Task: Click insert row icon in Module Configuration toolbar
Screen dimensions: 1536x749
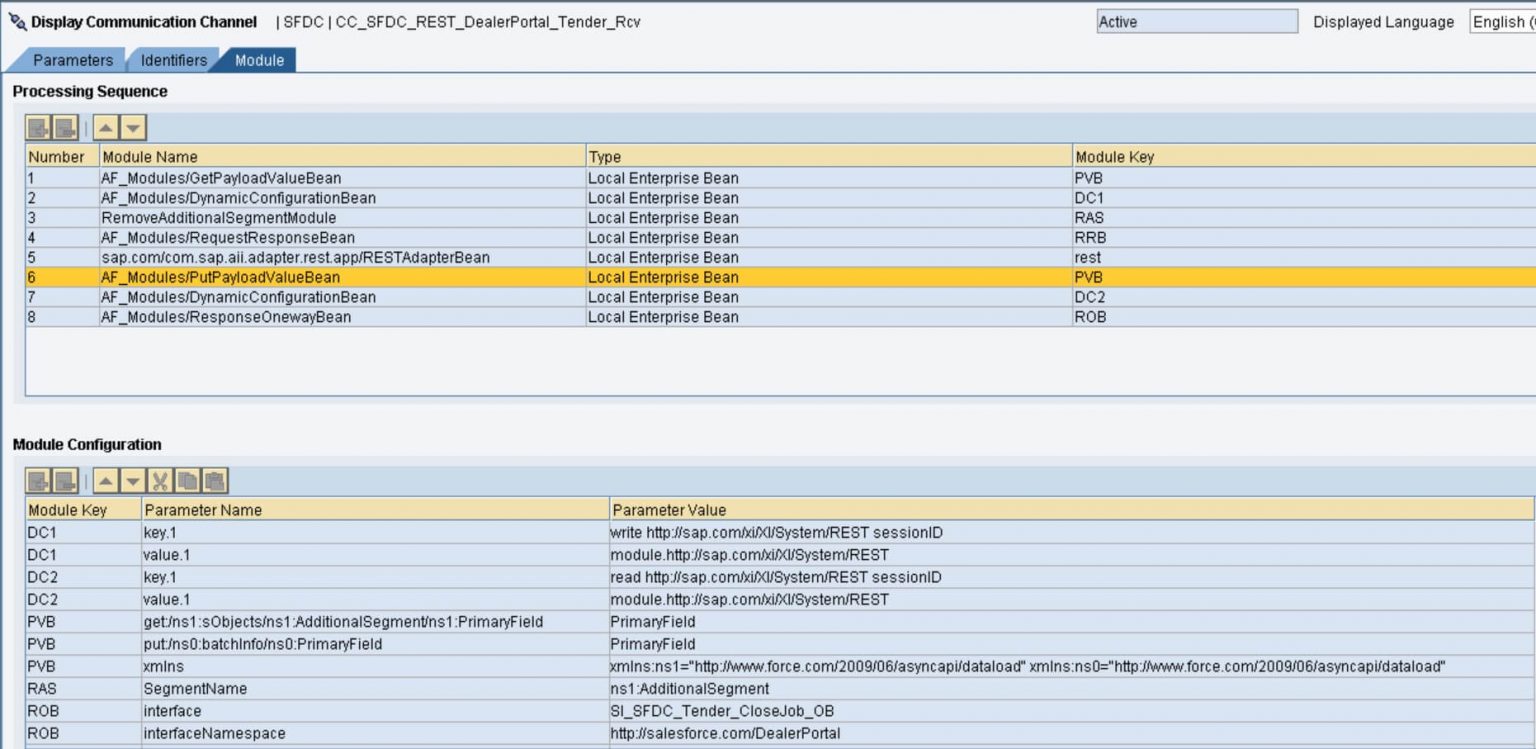Action: [x=38, y=481]
